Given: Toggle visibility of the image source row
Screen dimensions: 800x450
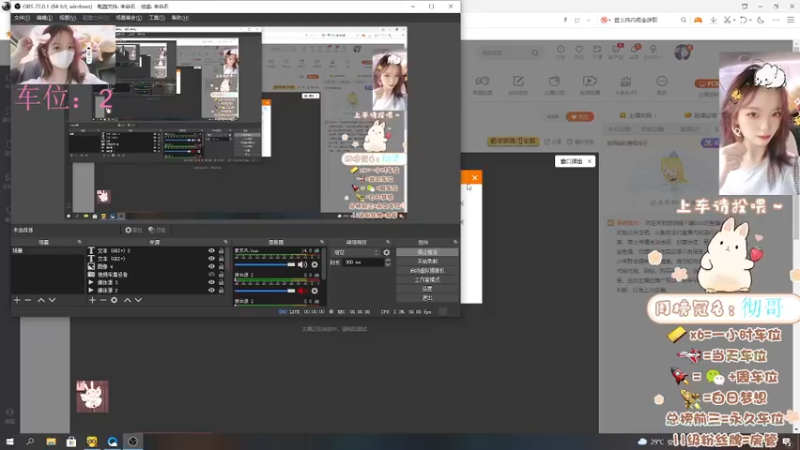Looking at the screenshot, I should pos(211,266).
